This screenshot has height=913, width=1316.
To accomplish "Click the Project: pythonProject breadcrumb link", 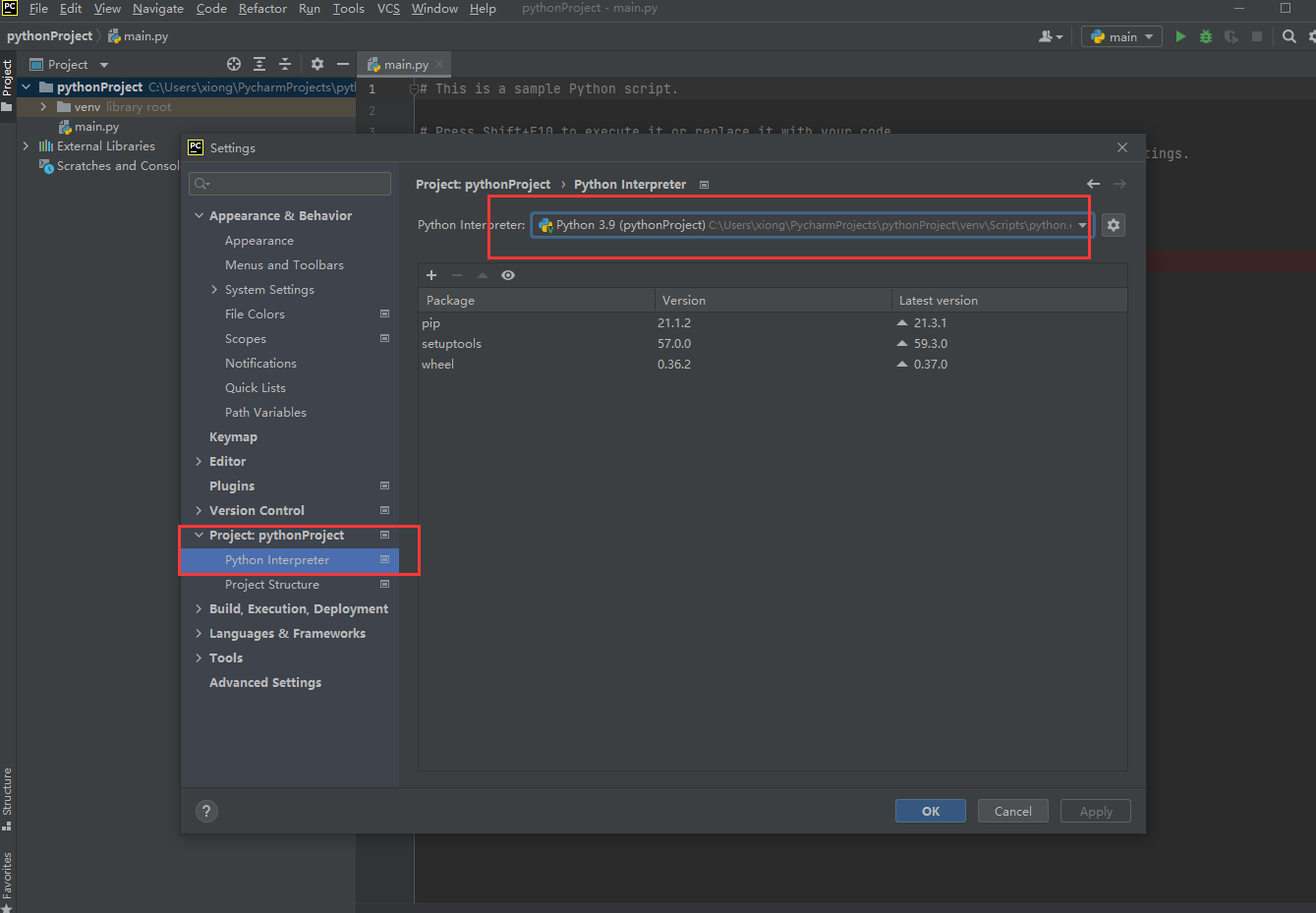I will click(483, 185).
